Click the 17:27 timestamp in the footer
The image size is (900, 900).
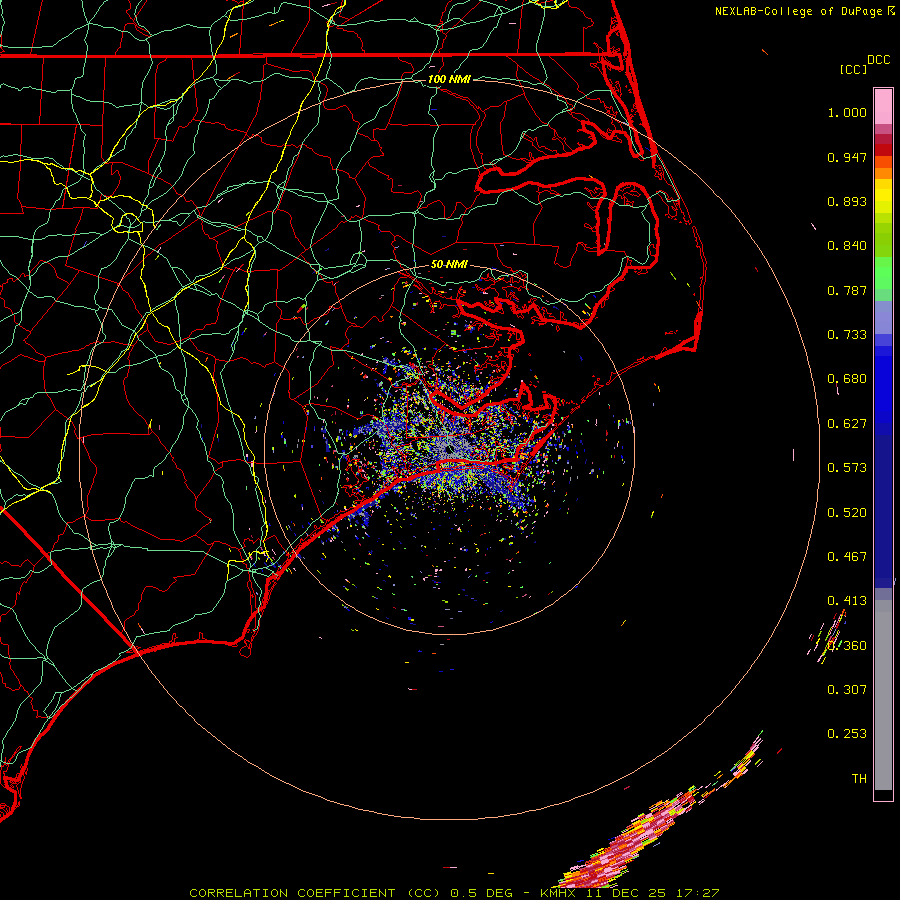697,893
